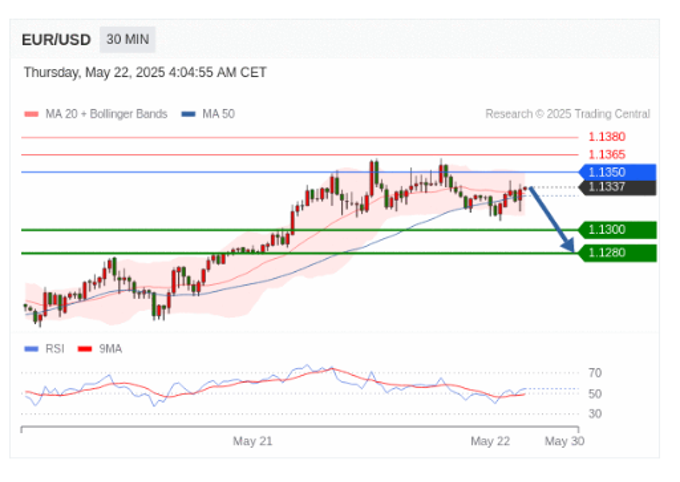Viewport: 680px width, 482px height.
Task: Click the 30 MIN timeframe badge
Action: (x=128, y=39)
